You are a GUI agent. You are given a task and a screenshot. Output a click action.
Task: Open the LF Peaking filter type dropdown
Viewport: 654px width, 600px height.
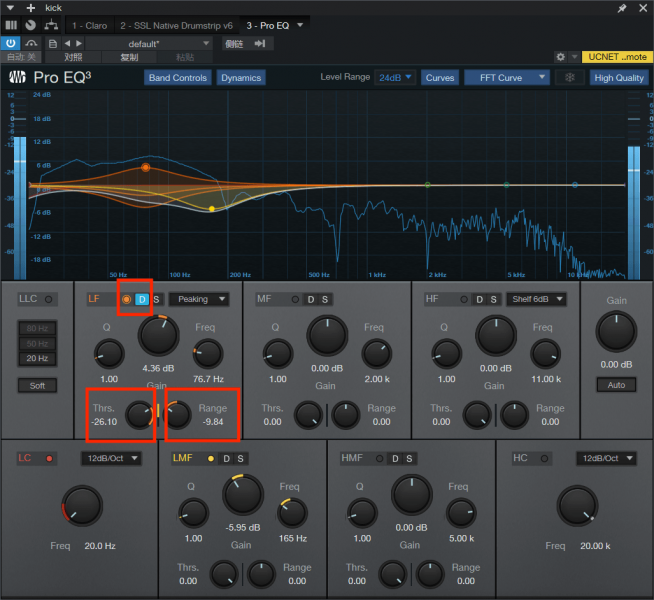199,299
